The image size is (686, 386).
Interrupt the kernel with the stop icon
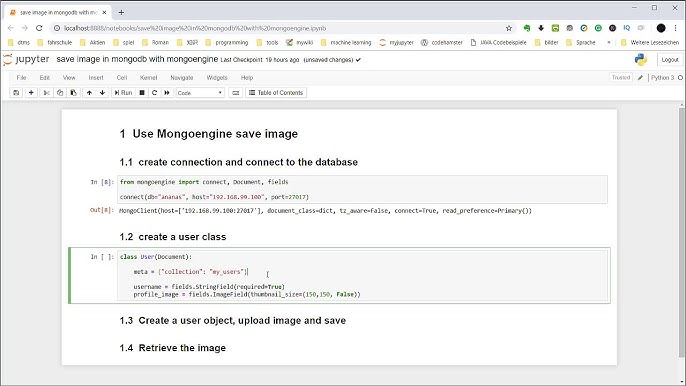(142, 93)
